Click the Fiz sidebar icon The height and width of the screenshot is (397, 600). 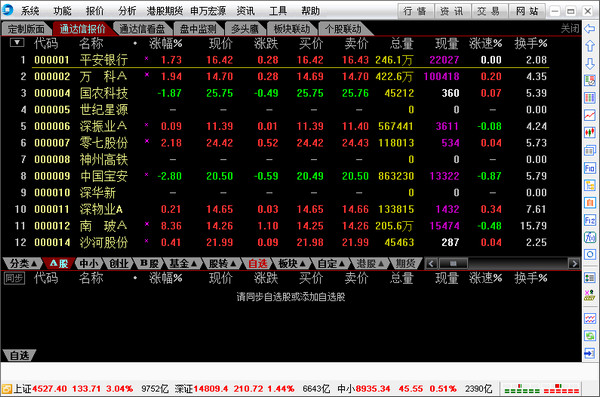point(590,220)
